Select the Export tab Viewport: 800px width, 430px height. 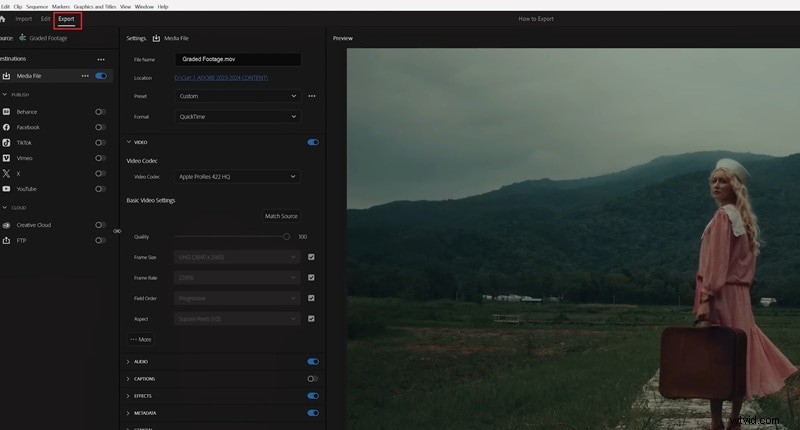click(x=66, y=19)
